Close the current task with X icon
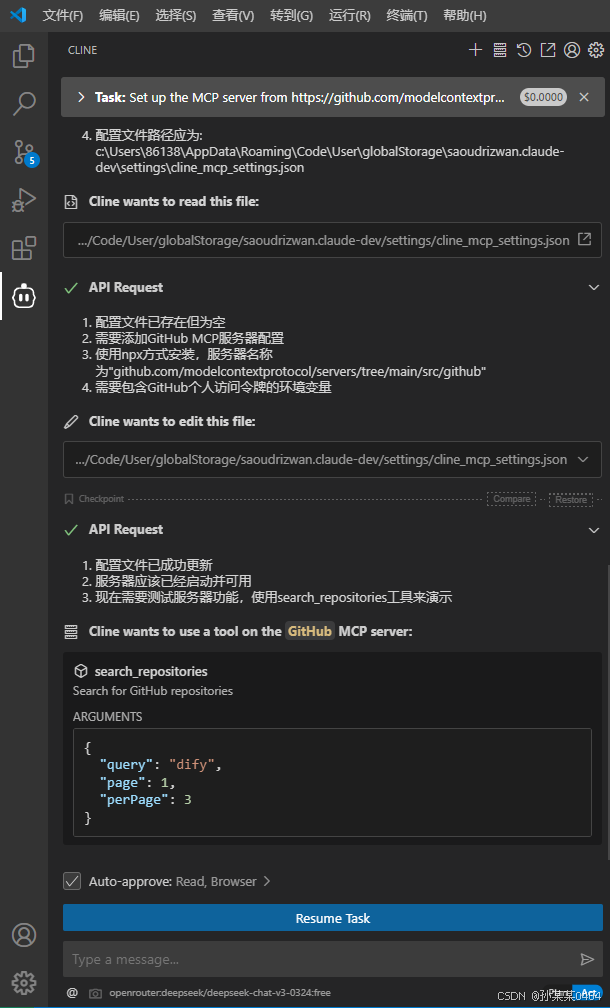 pos(584,97)
